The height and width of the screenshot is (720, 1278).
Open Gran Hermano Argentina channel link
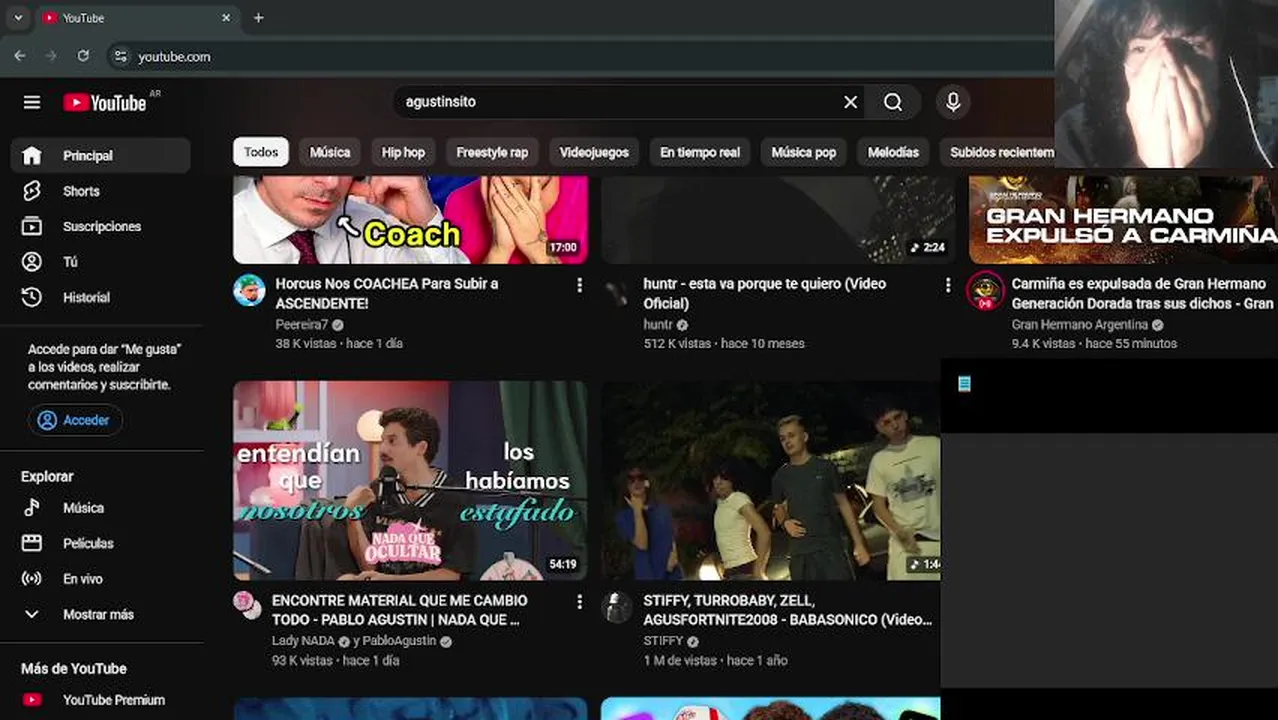1080,325
